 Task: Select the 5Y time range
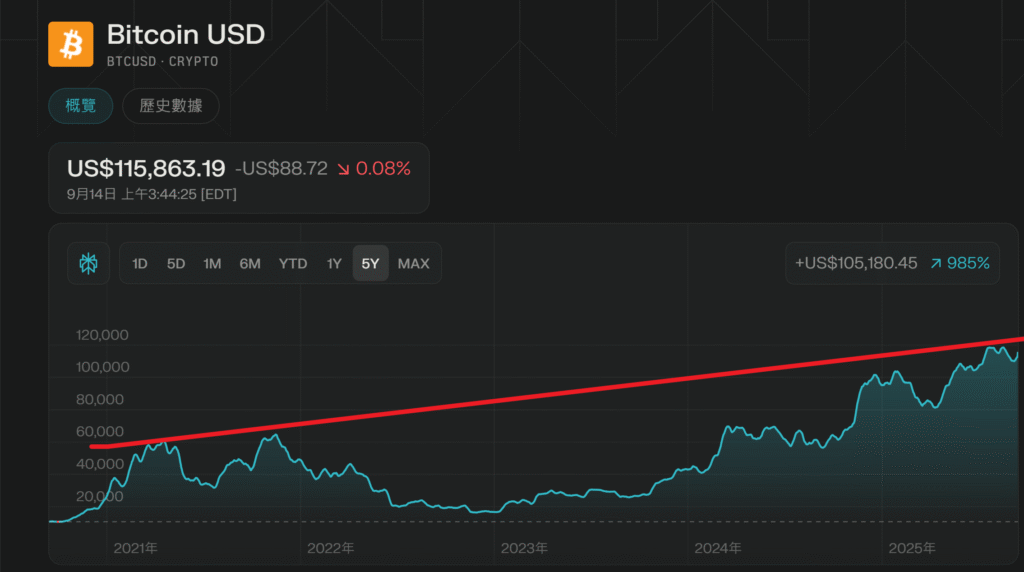coord(370,264)
